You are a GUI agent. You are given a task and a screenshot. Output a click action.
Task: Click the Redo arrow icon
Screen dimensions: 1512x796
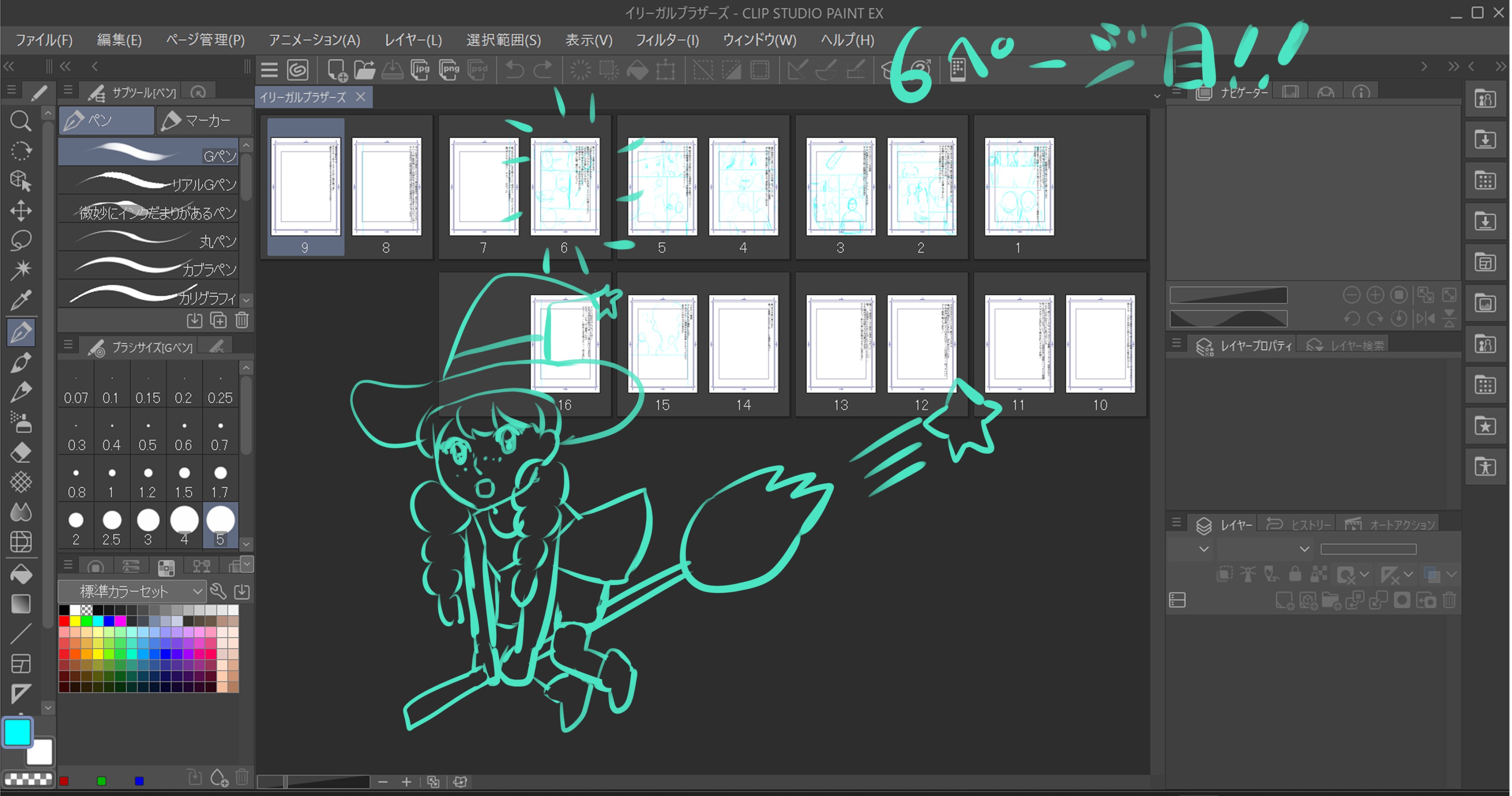click(543, 71)
